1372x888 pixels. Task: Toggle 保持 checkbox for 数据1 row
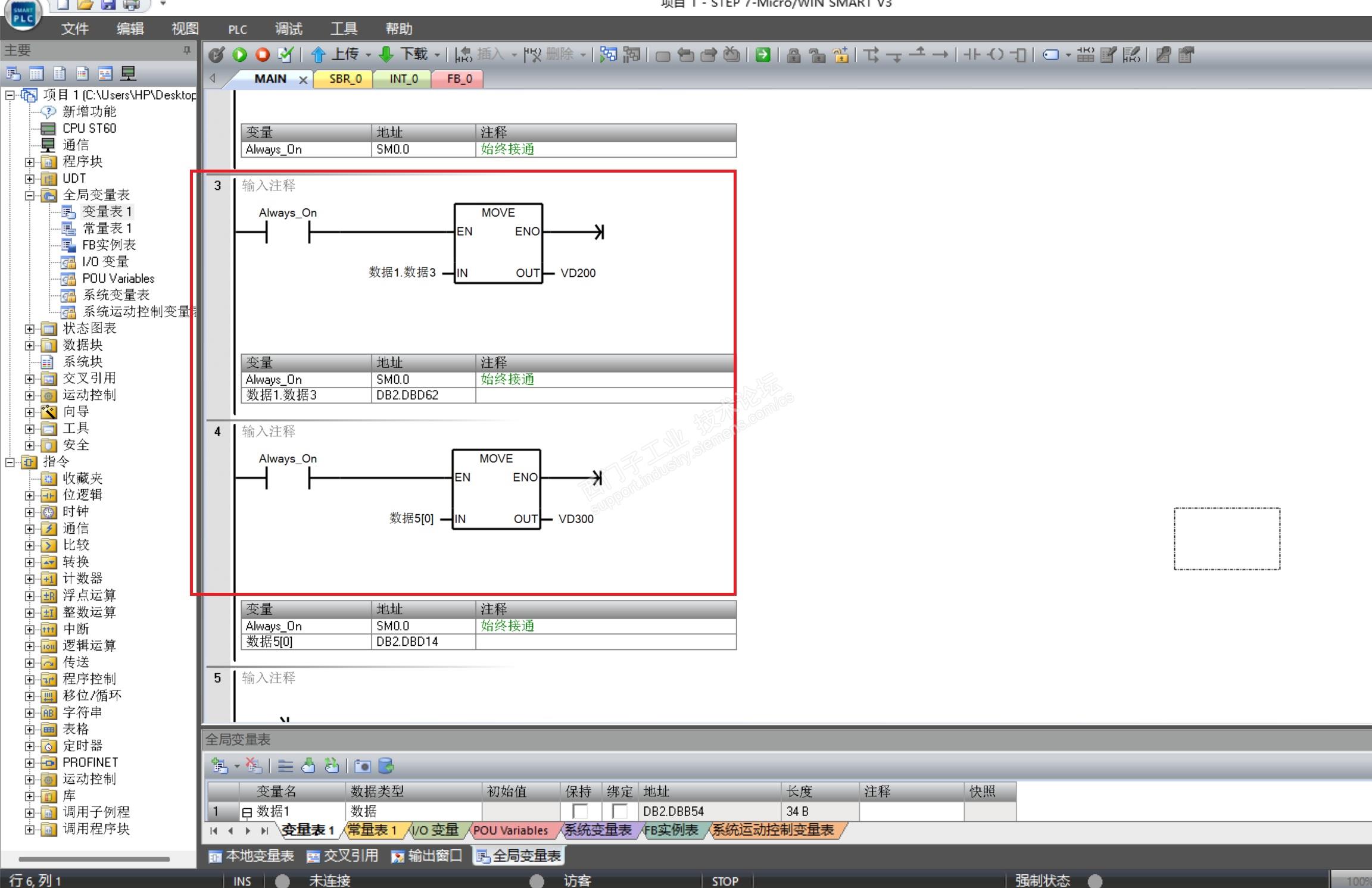pos(579,811)
